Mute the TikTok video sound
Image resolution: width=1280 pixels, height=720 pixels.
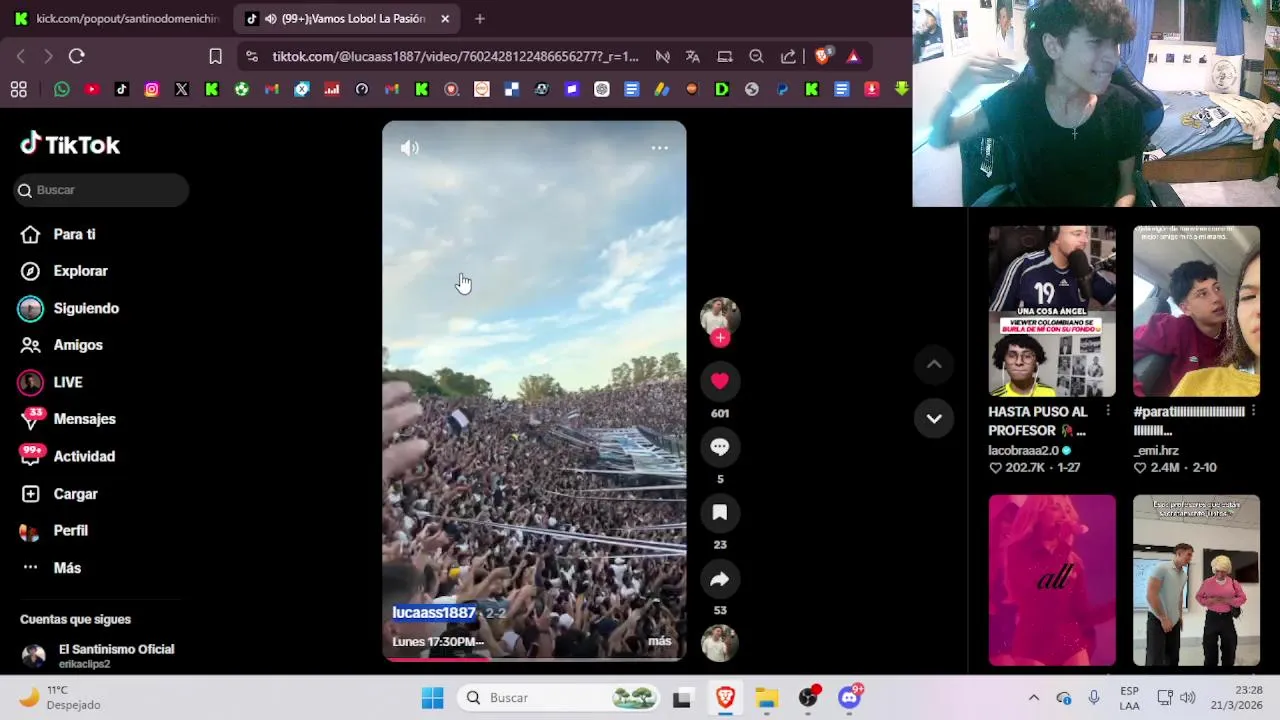pos(410,148)
